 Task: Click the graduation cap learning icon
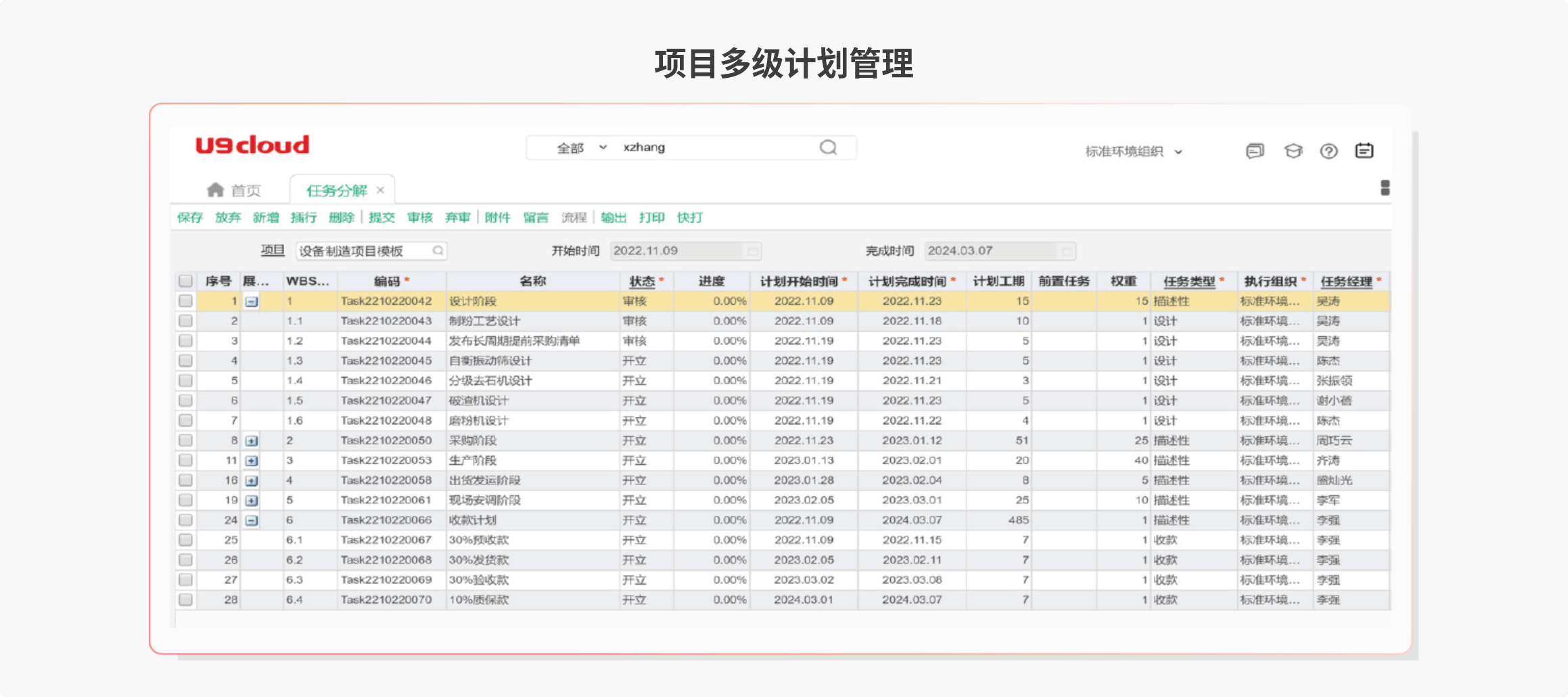[1293, 151]
